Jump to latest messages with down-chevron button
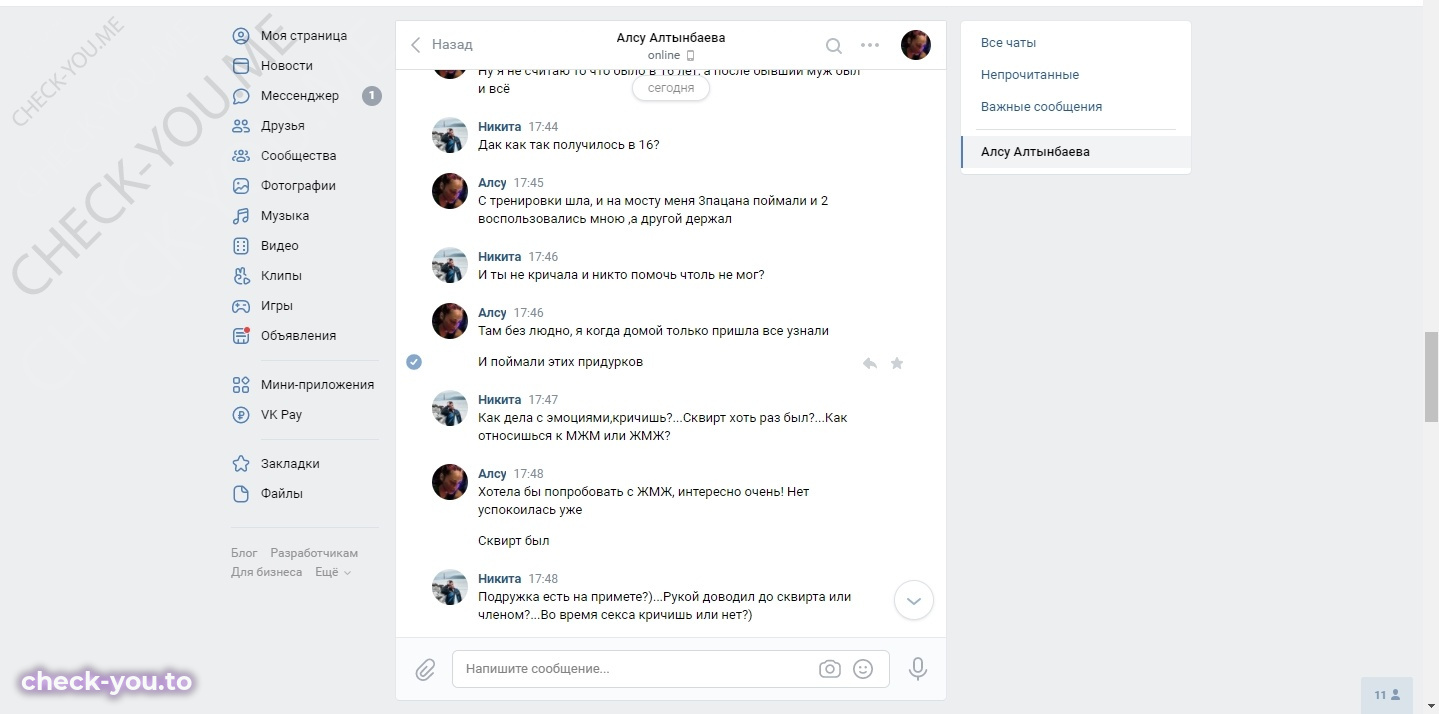The height and width of the screenshot is (714, 1439). coord(913,601)
